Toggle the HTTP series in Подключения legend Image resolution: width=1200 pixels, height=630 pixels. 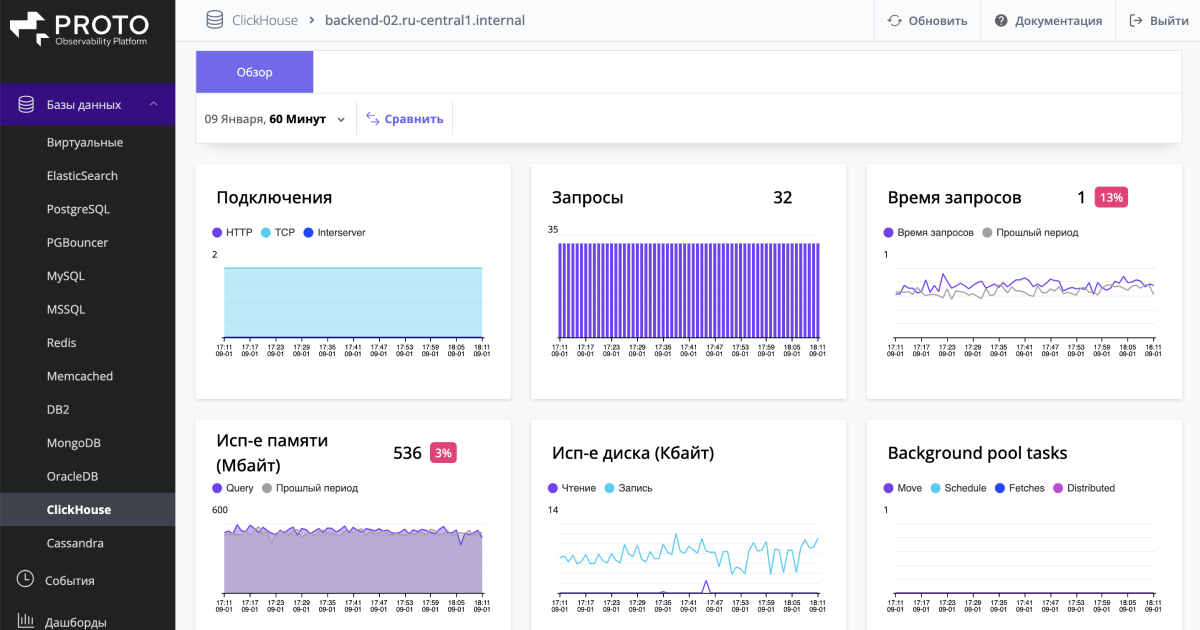pos(232,232)
